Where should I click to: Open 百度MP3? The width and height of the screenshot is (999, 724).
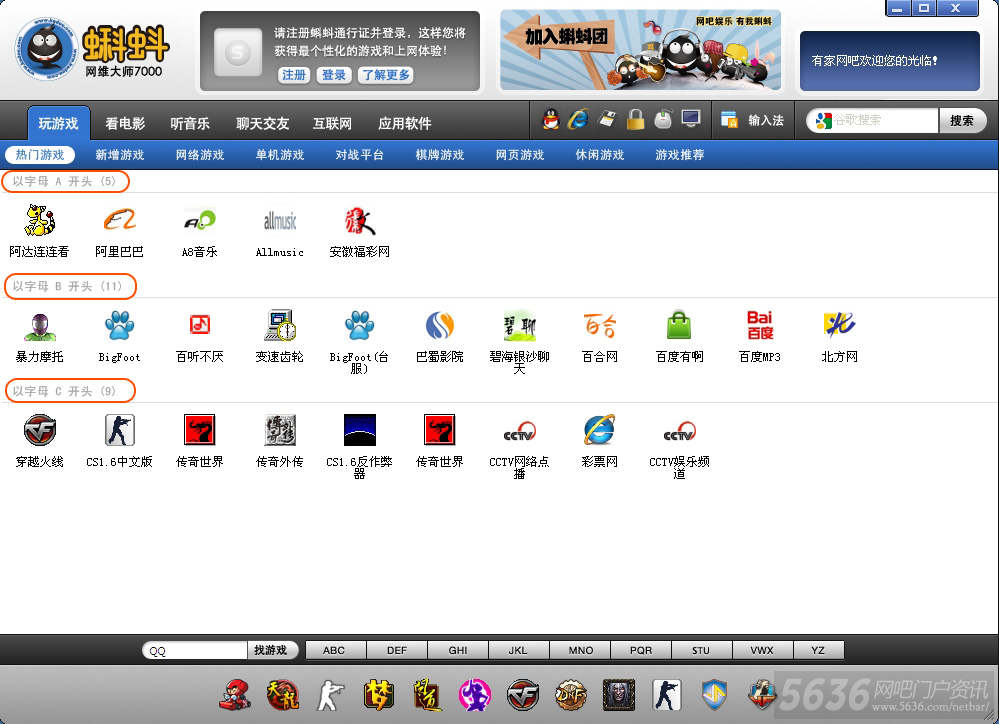[759, 337]
